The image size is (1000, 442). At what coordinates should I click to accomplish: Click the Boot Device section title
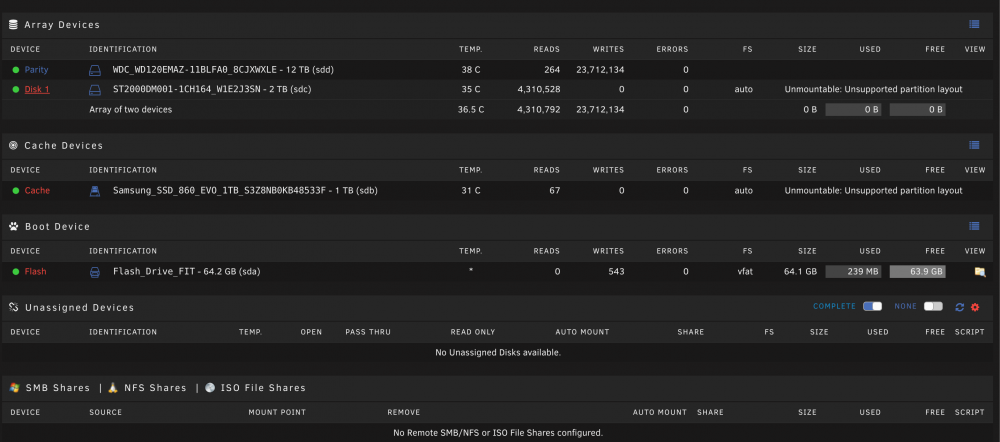[57, 226]
